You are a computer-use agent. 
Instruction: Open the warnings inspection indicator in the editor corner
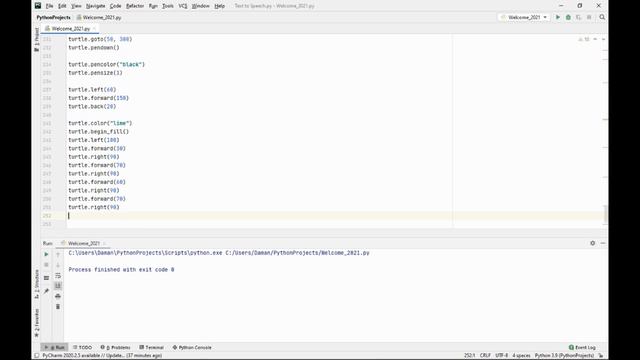[x=584, y=39]
